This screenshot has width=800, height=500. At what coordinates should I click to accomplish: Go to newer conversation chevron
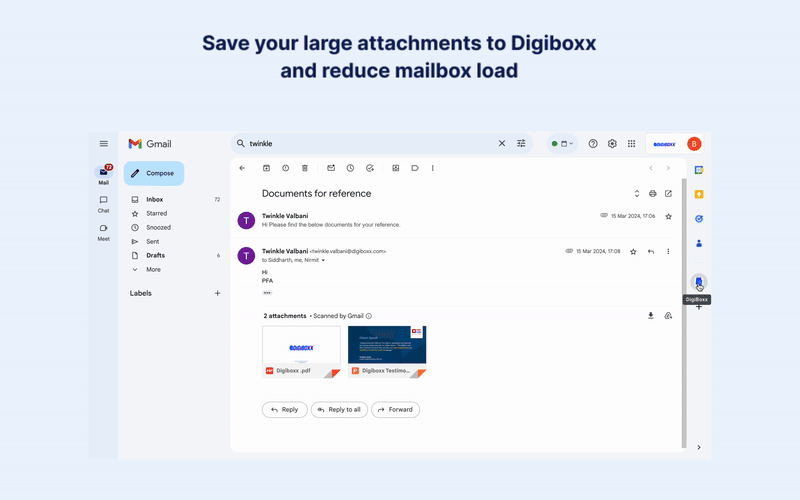click(x=651, y=168)
